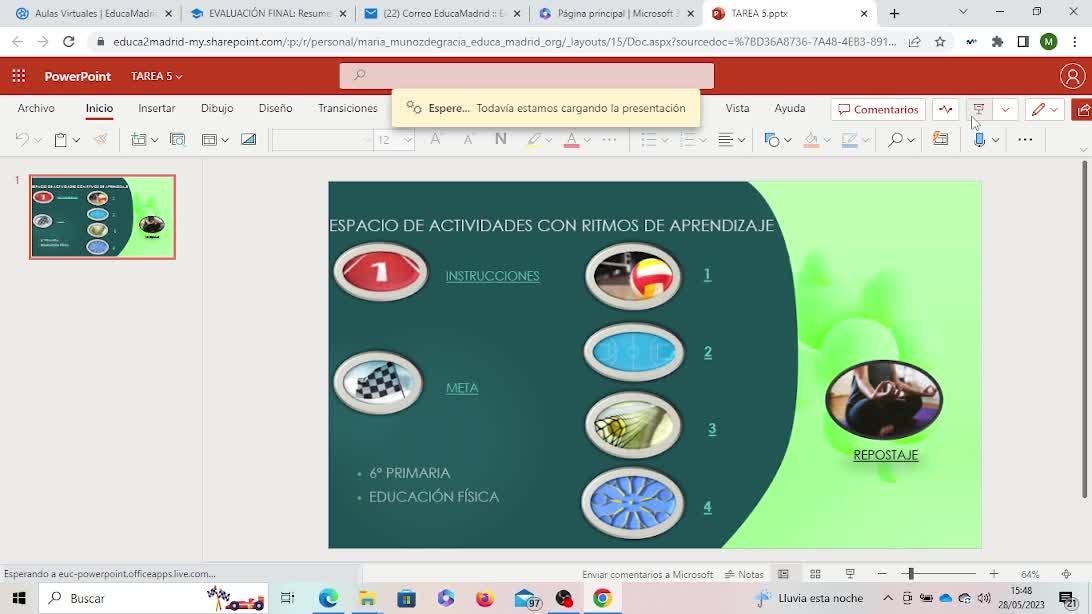Click the numbered list icon
The image size is (1092, 614).
[687, 140]
